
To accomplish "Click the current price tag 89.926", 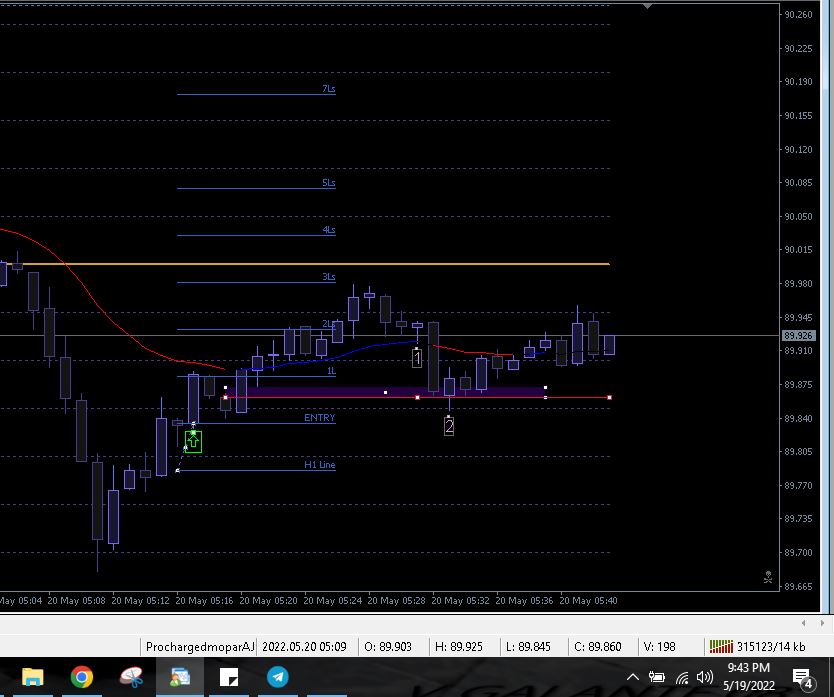I will click(798, 336).
